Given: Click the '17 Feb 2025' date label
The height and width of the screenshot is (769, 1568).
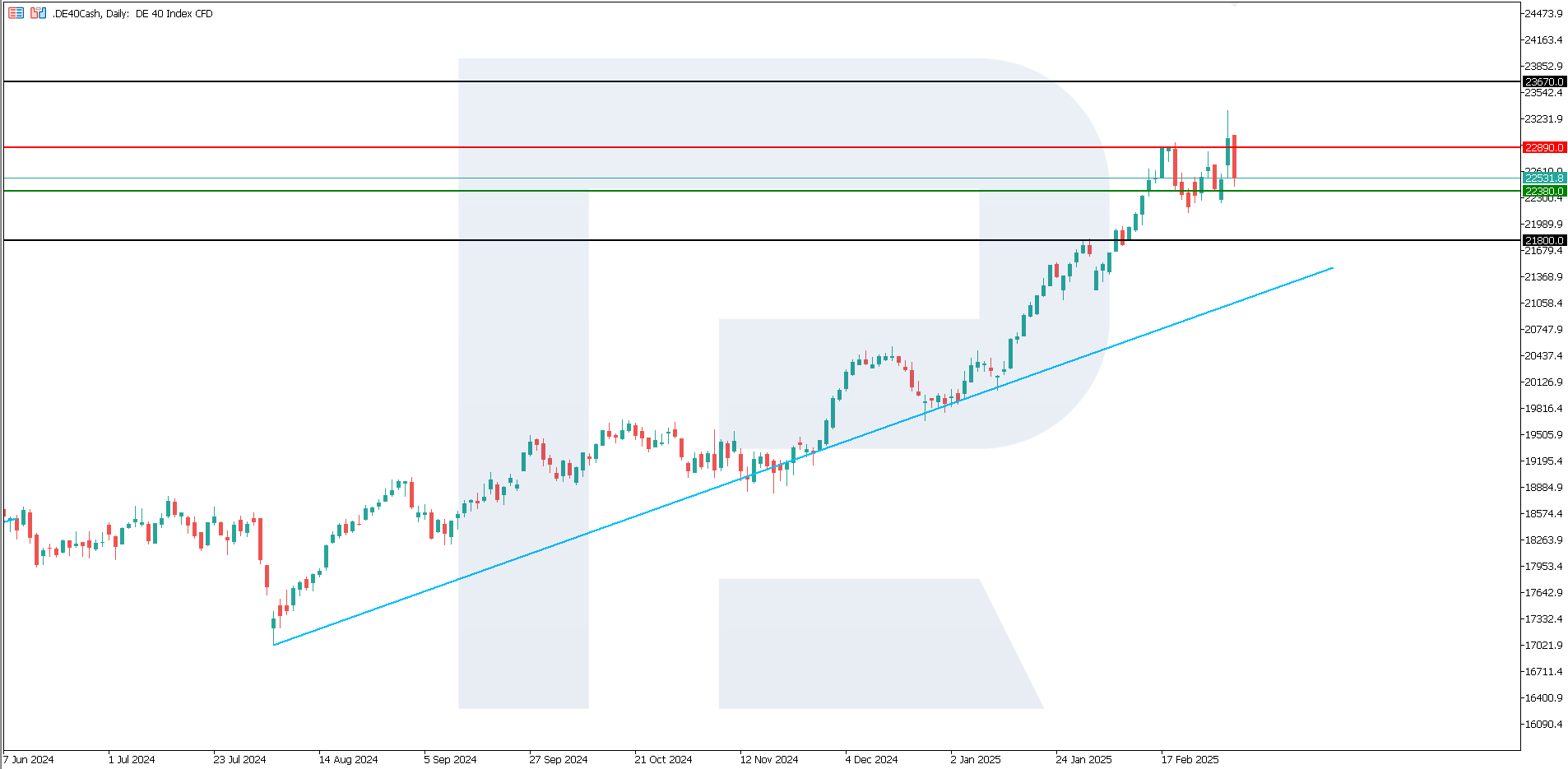Looking at the screenshot, I should click(1190, 760).
